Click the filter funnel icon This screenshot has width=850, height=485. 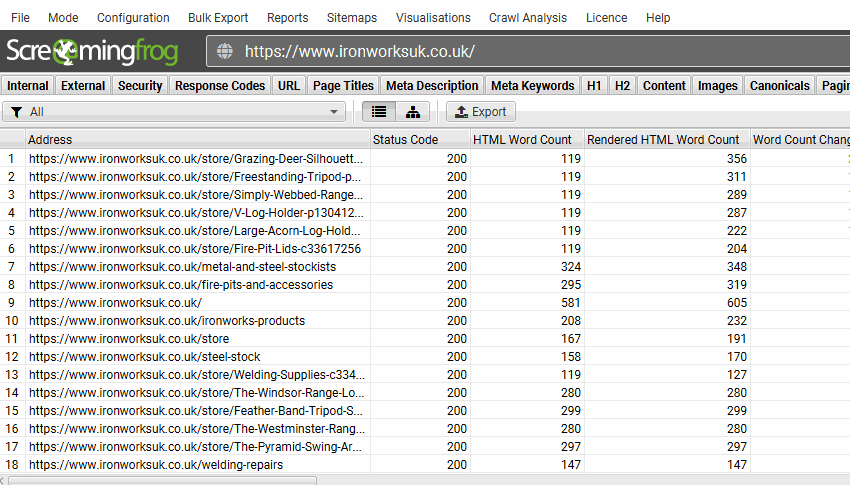[x=17, y=112]
